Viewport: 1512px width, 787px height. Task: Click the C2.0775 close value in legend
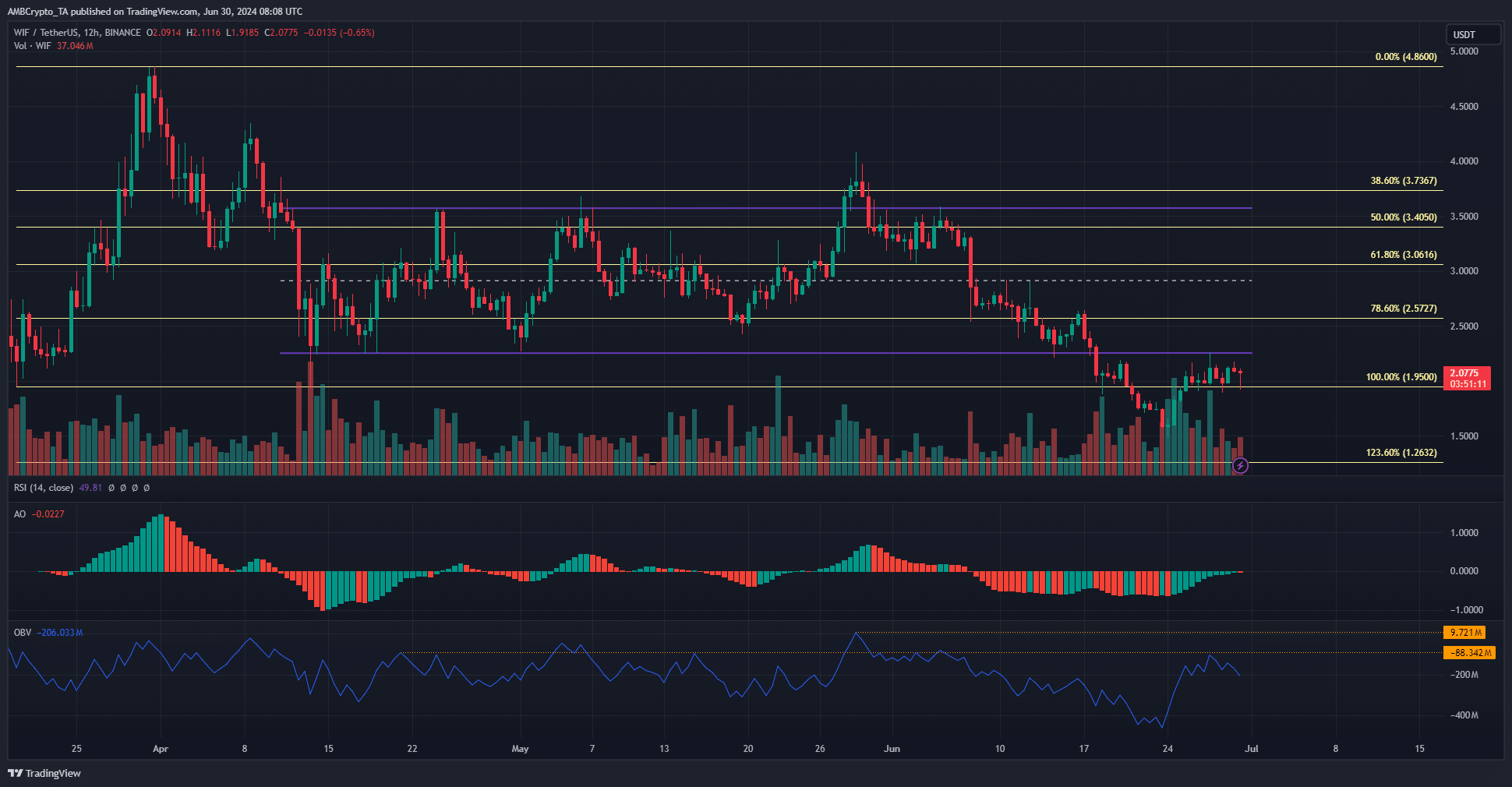coord(281,33)
